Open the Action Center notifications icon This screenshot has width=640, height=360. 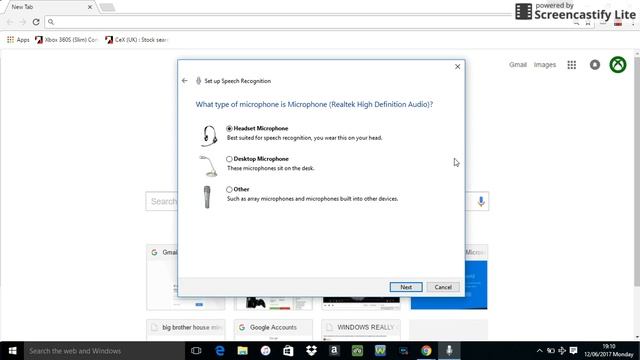pos(573,351)
